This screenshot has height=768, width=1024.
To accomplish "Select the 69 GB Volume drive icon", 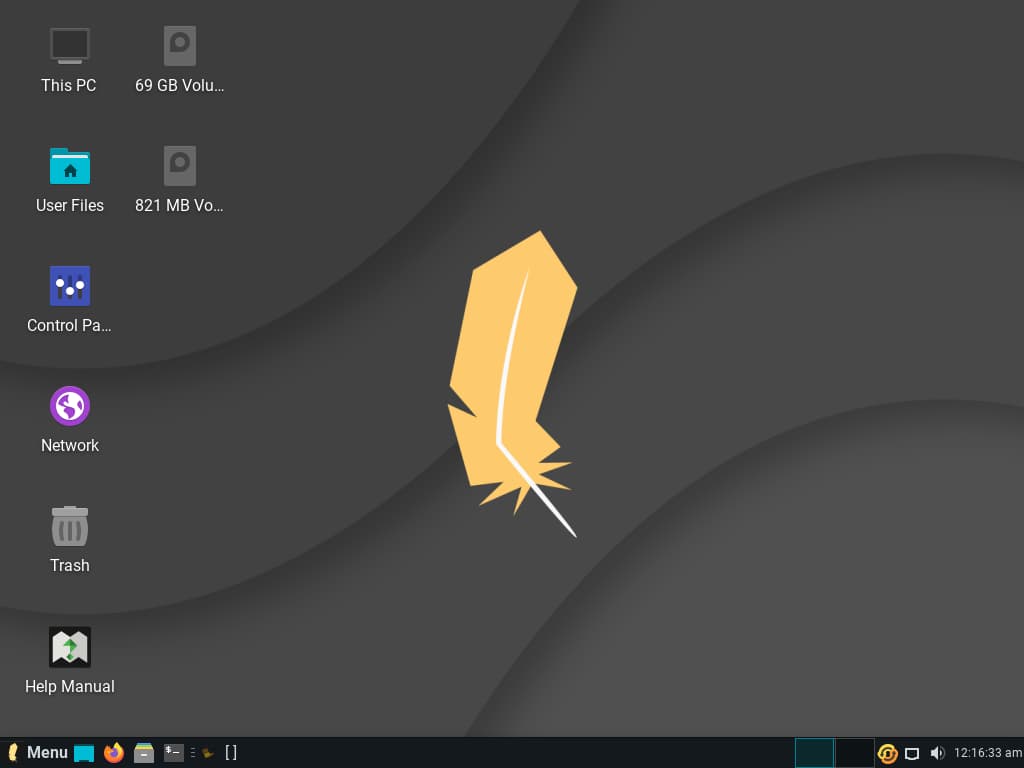I will point(180,46).
